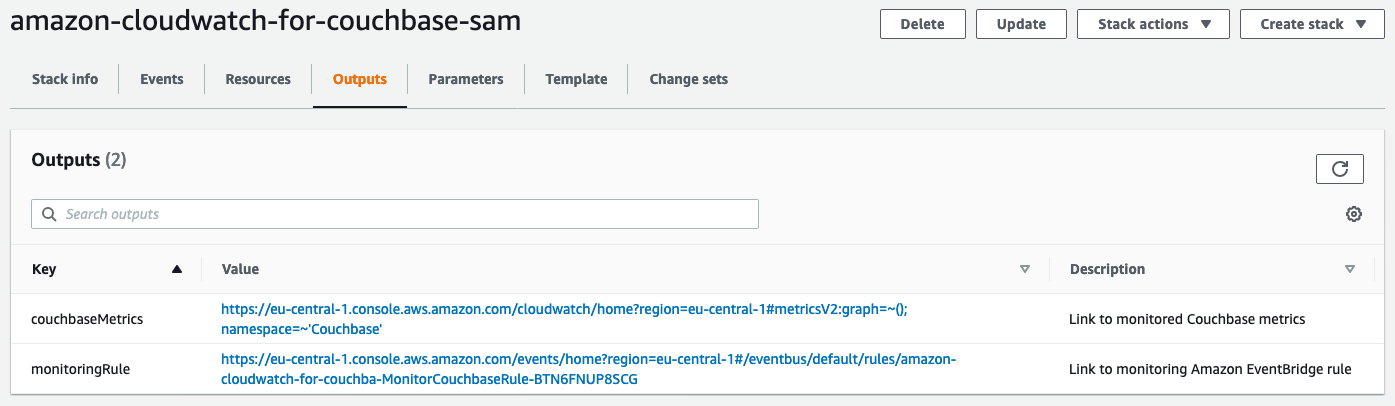Delete the stack
This screenshot has height=406, width=1395.
(x=923, y=24)
